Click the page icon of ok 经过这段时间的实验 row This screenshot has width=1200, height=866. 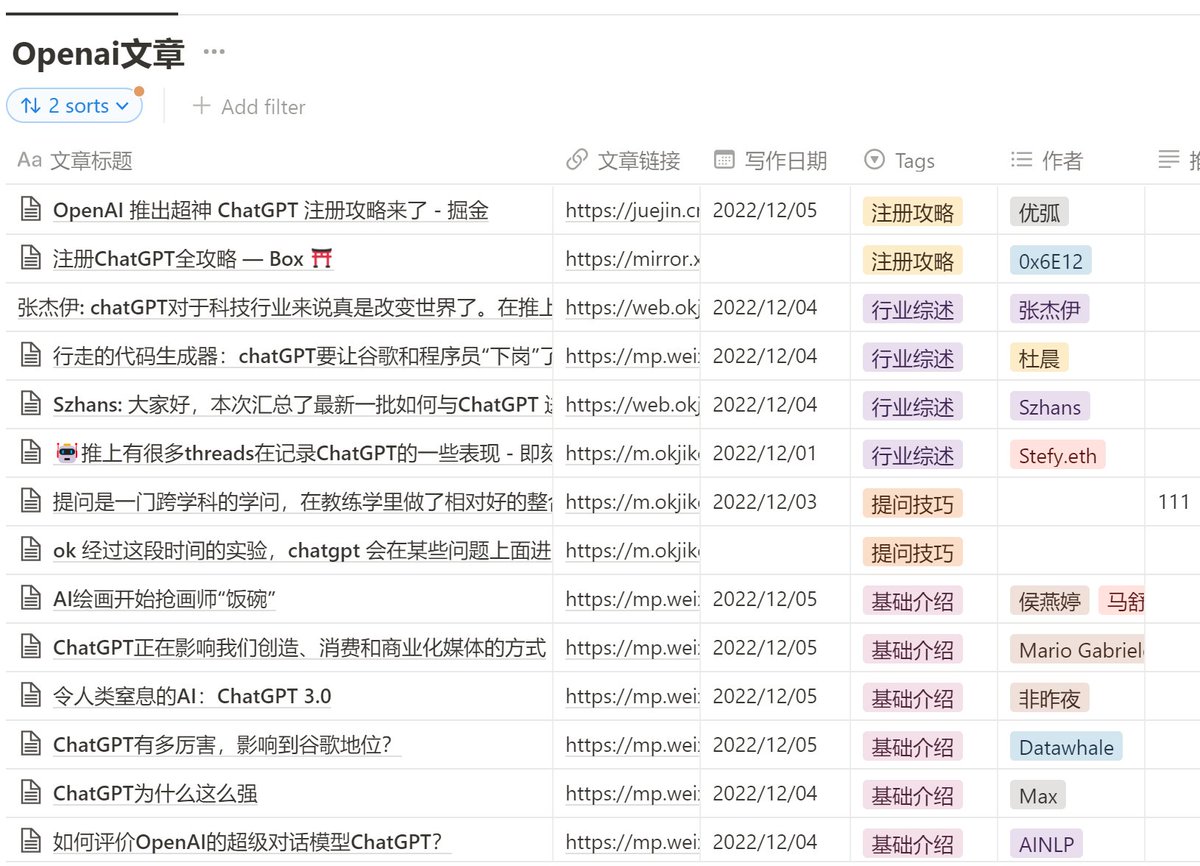(x=32, y=550)
